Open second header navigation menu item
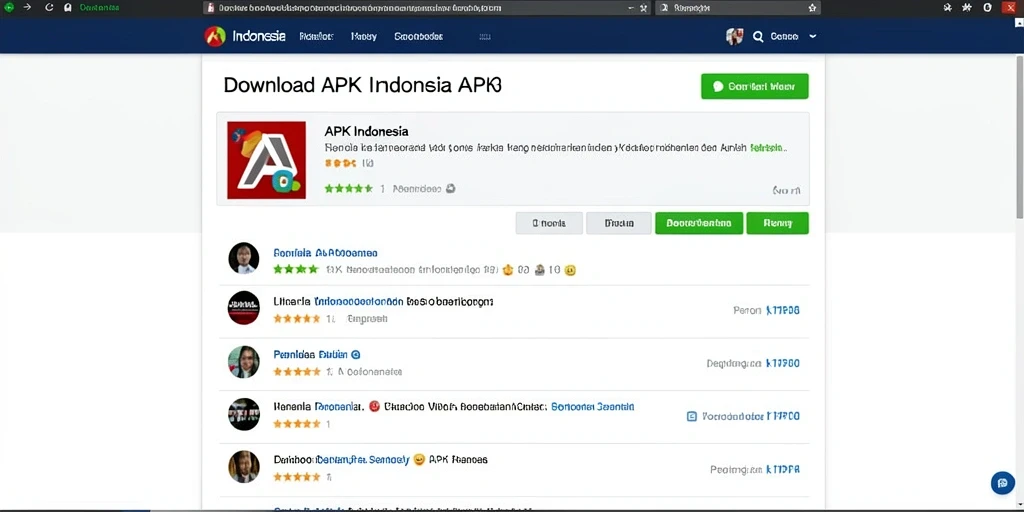The width and height of the screenshot is (1024, 512). (316, 37)
